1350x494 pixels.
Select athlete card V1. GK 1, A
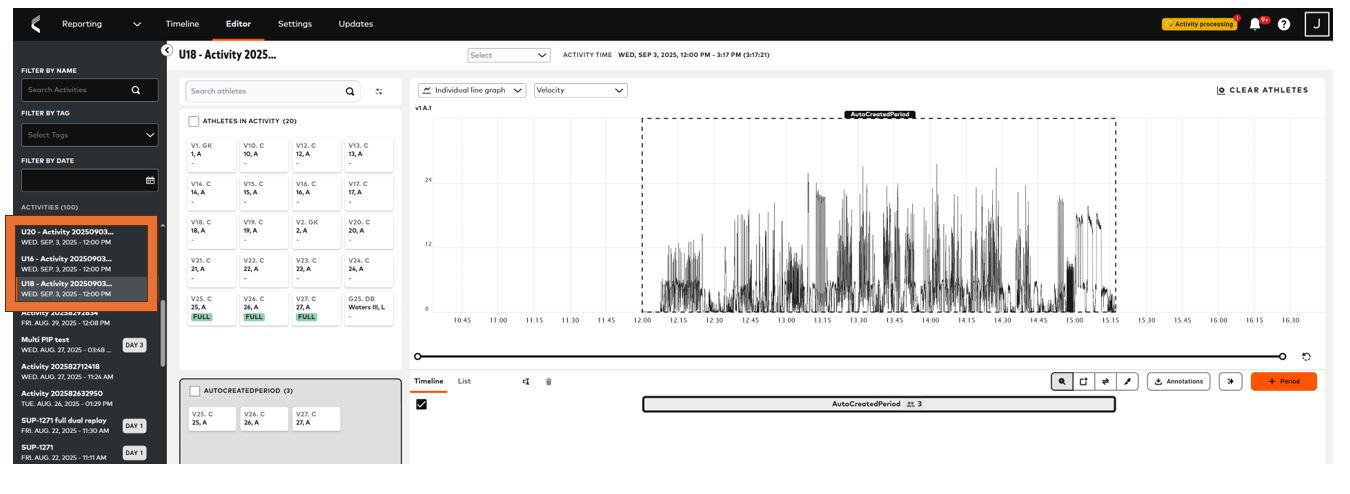click(x=212, y=155)
